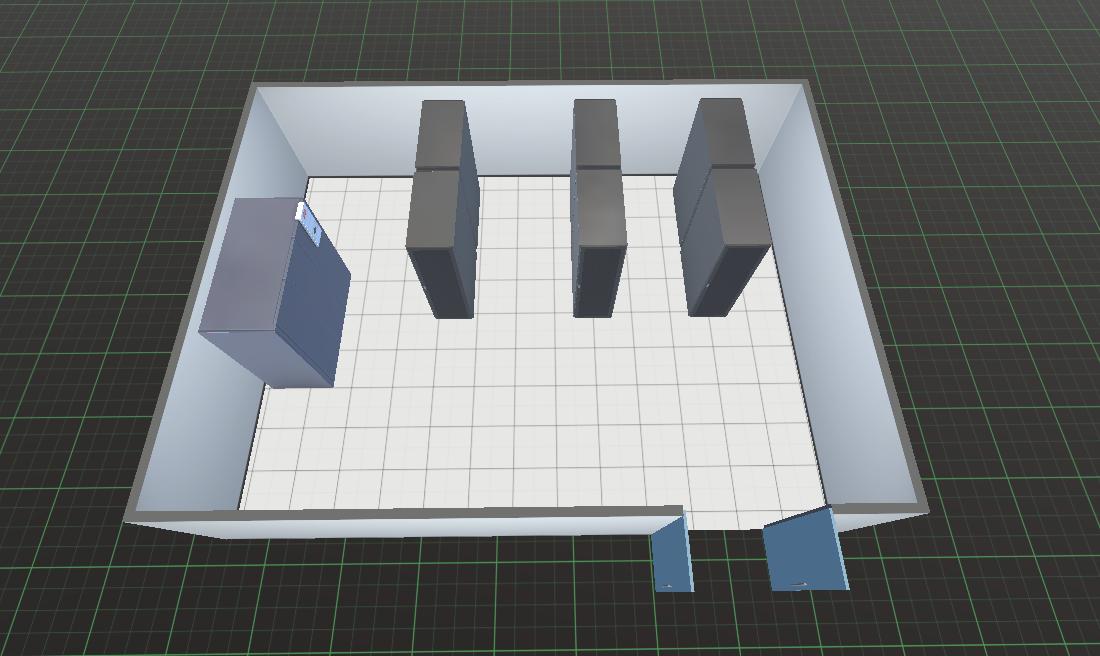Click the small control panel on the large cabinet
Screen dimensions: 1100x656
[x=314, y=229]
